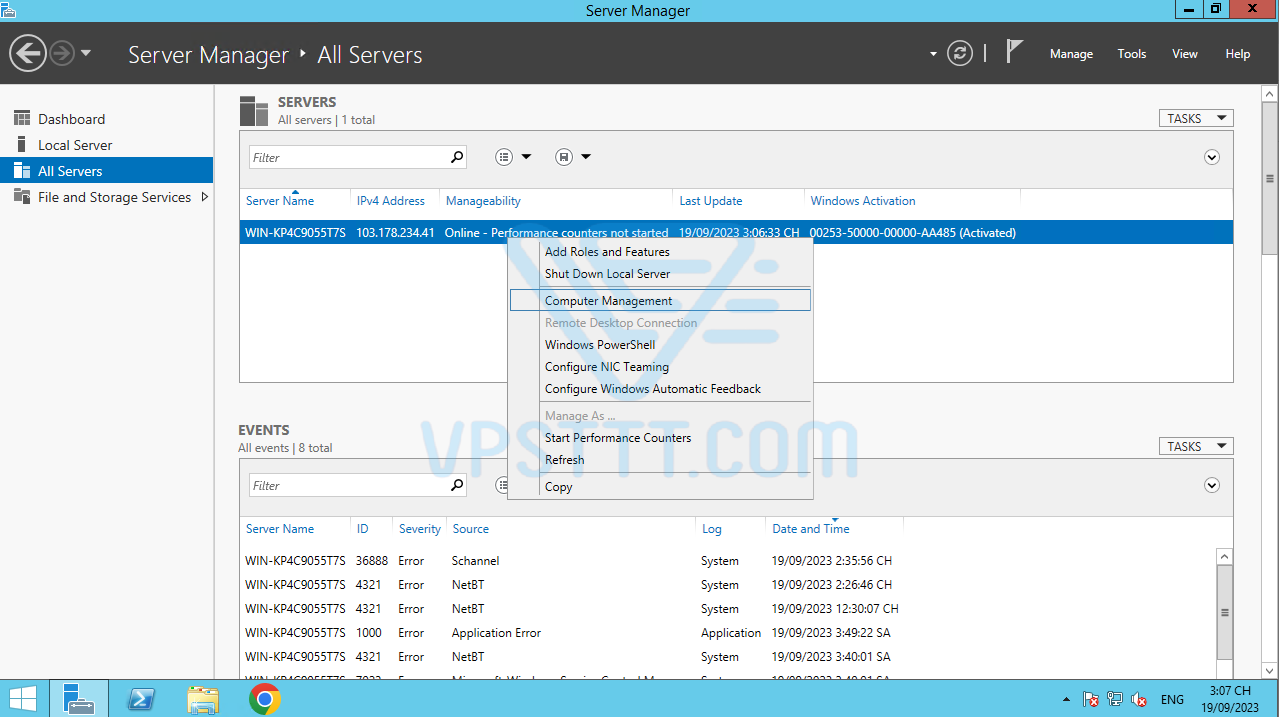Open the Notifications flag icon
Screen dimensions: 1279x717
1014,51
